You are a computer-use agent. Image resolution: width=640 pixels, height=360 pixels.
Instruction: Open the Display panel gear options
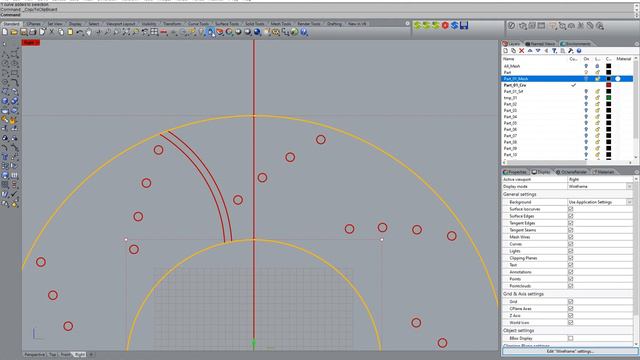pyautogui.click(x=637, y=172)
